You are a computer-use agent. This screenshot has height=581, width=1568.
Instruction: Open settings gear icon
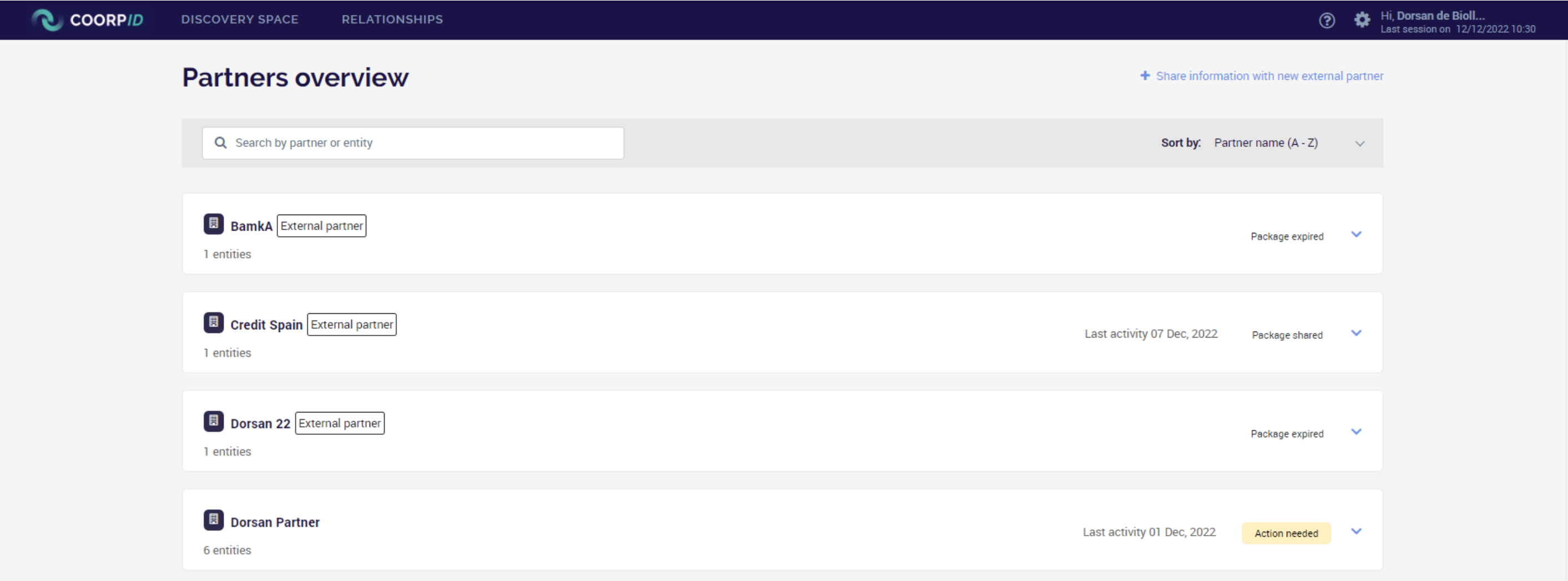(1362, 20)
